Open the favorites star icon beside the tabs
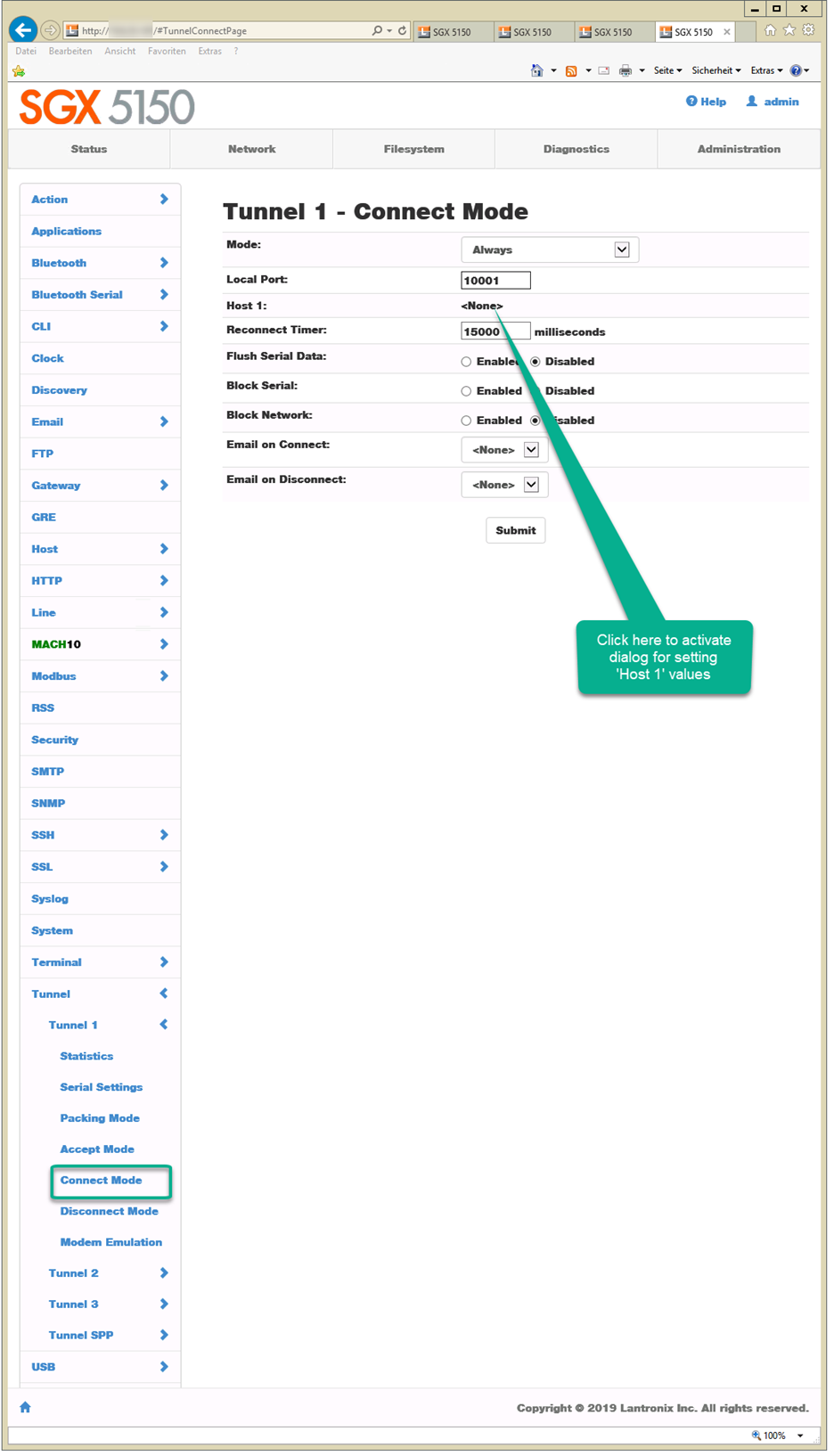Viewport: 834px width, 1456px height. tap(789, 30)
